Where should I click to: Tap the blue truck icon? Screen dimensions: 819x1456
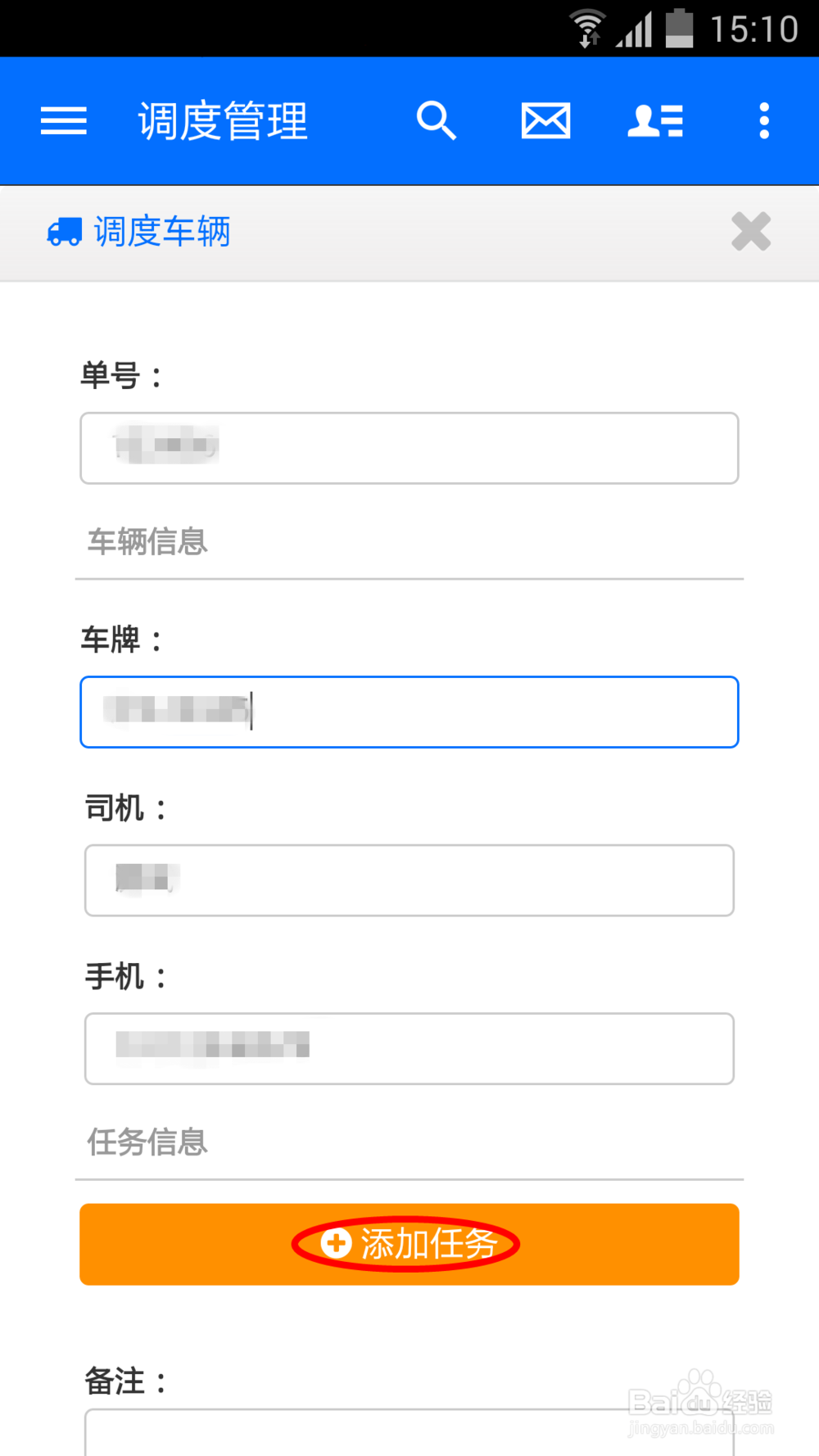pos(65,232)
